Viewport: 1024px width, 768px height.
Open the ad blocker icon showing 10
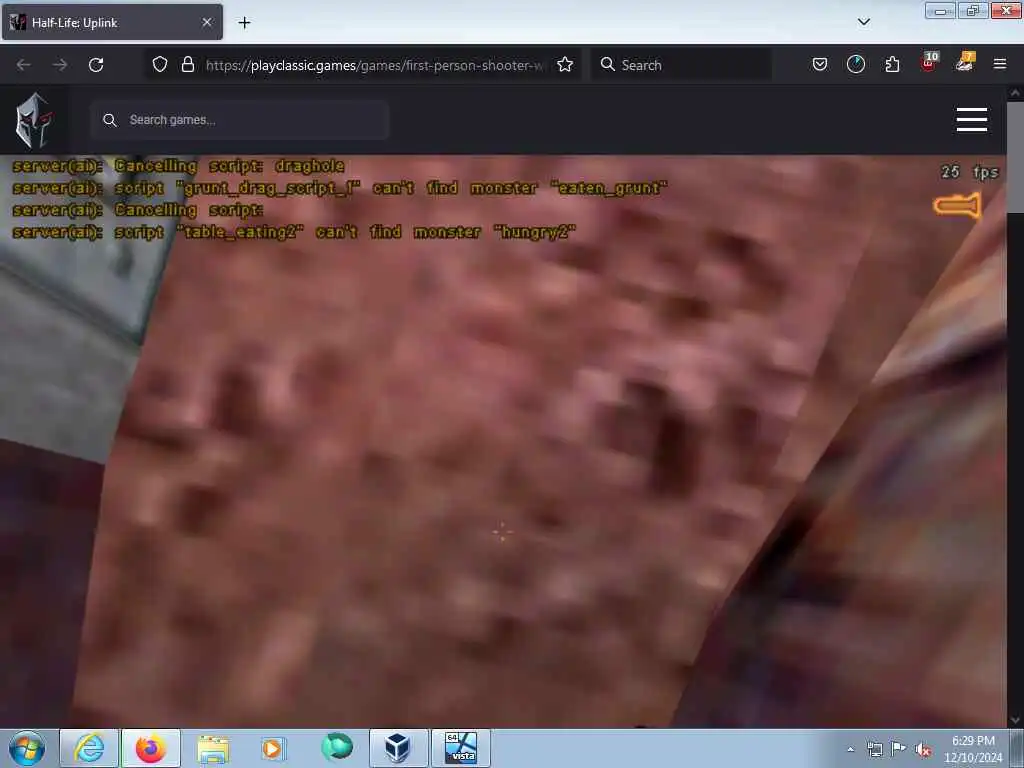(929, 62)
